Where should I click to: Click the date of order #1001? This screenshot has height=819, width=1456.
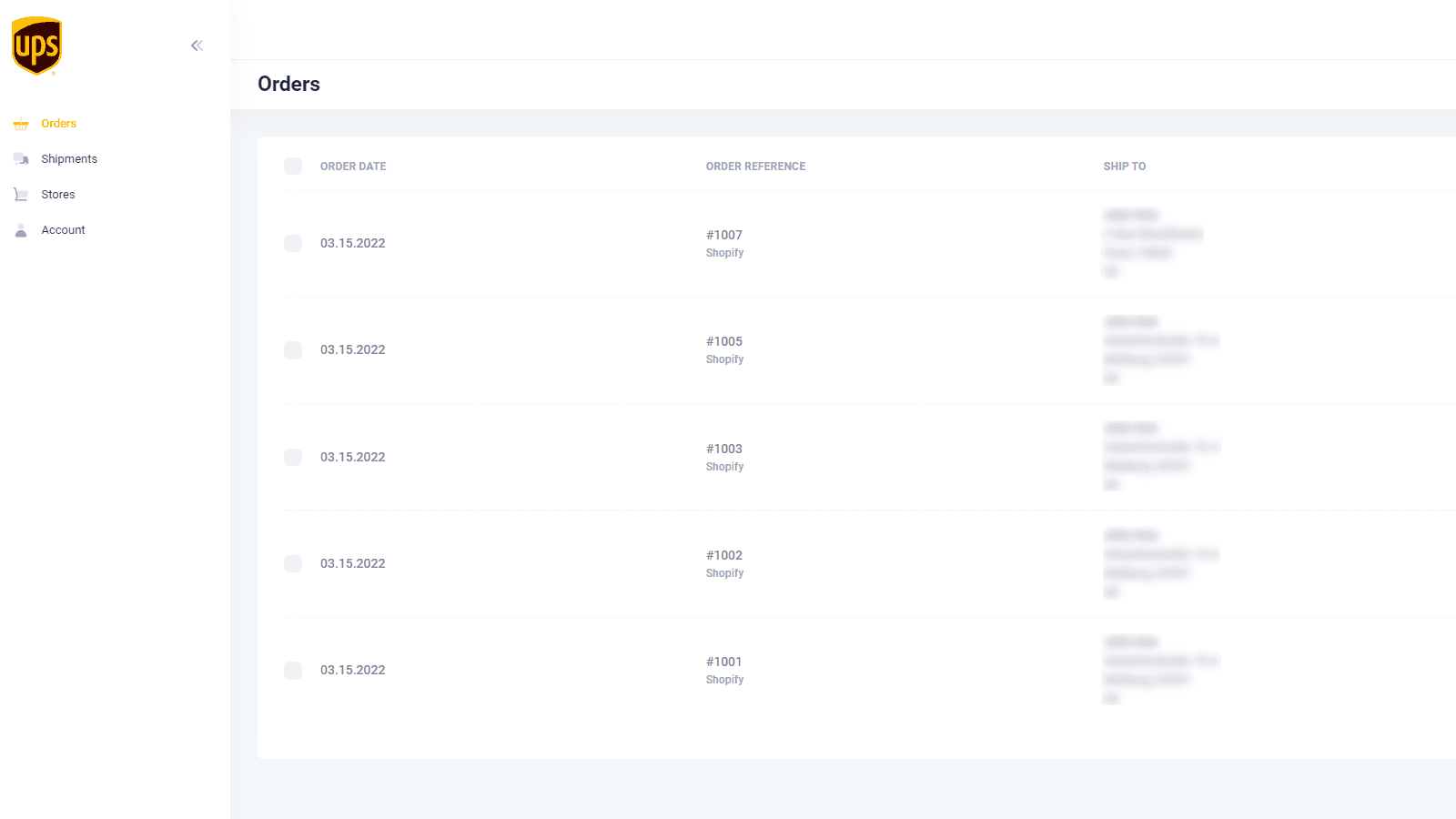click(353, 670)
